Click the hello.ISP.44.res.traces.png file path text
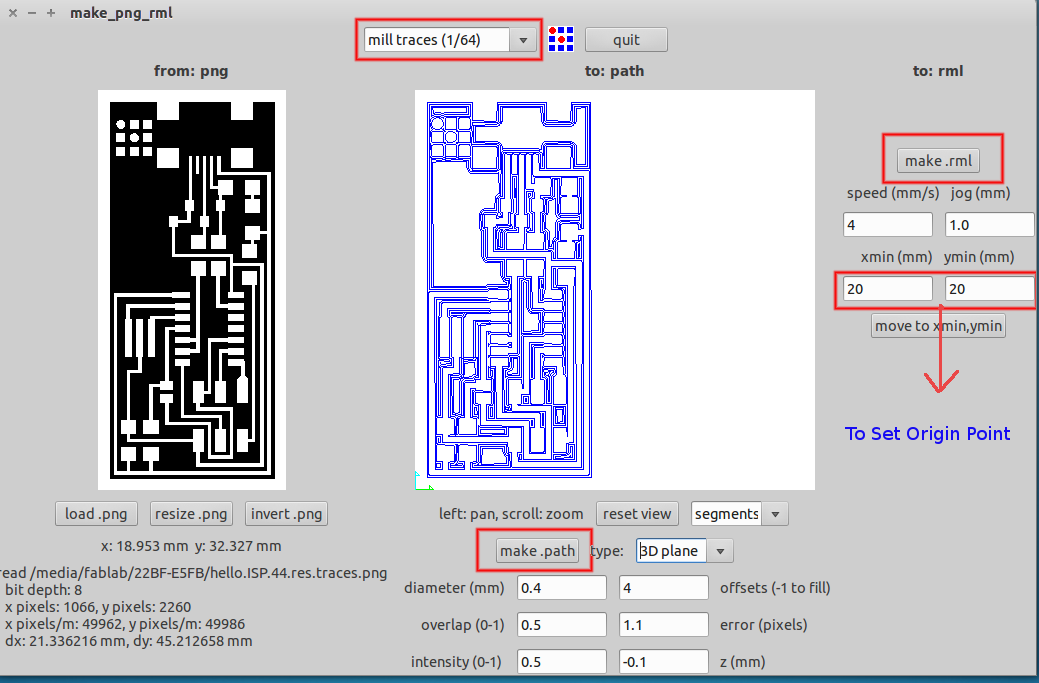The width and height of the screenshot is (1039, 683). click(x=193, y=573)
